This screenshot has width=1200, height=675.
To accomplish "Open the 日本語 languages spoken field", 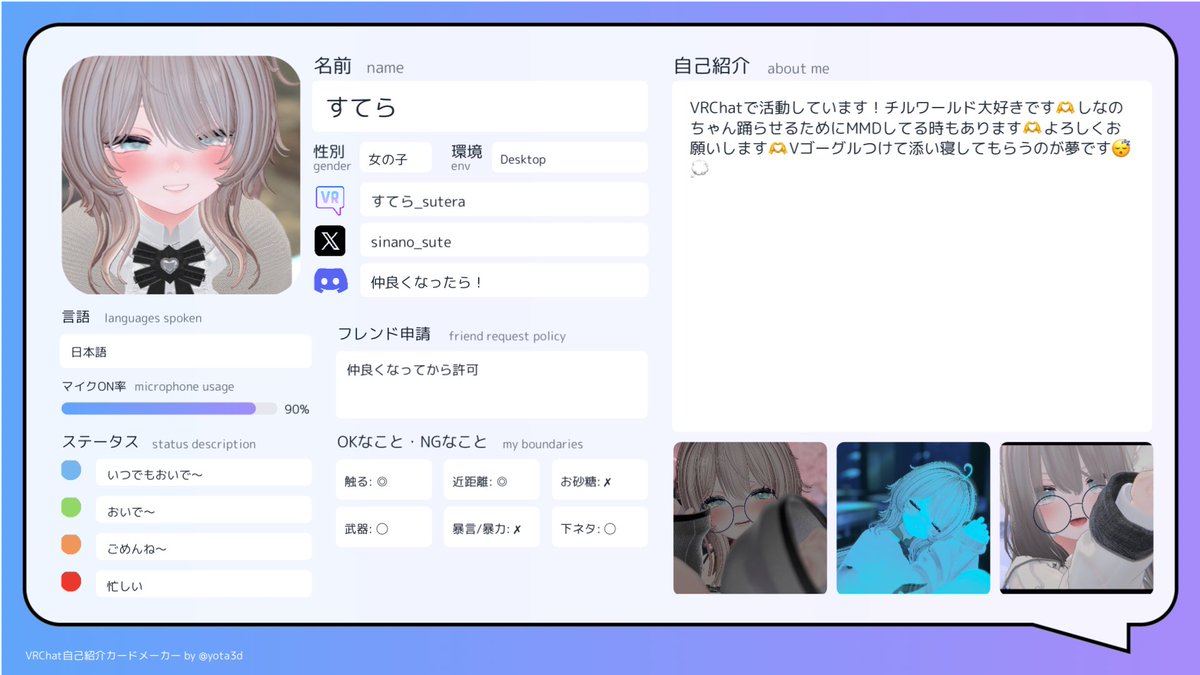I will (x=185, y=351).
